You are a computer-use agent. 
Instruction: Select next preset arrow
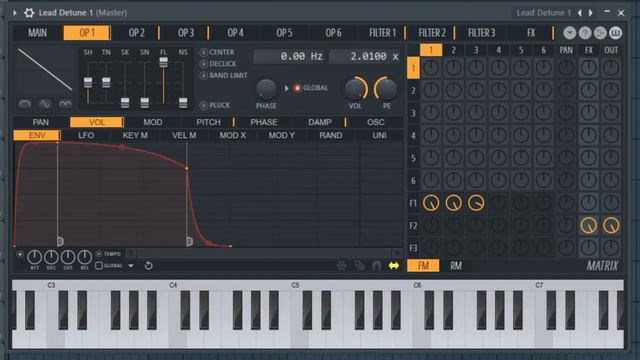click(x=591, y=13)
